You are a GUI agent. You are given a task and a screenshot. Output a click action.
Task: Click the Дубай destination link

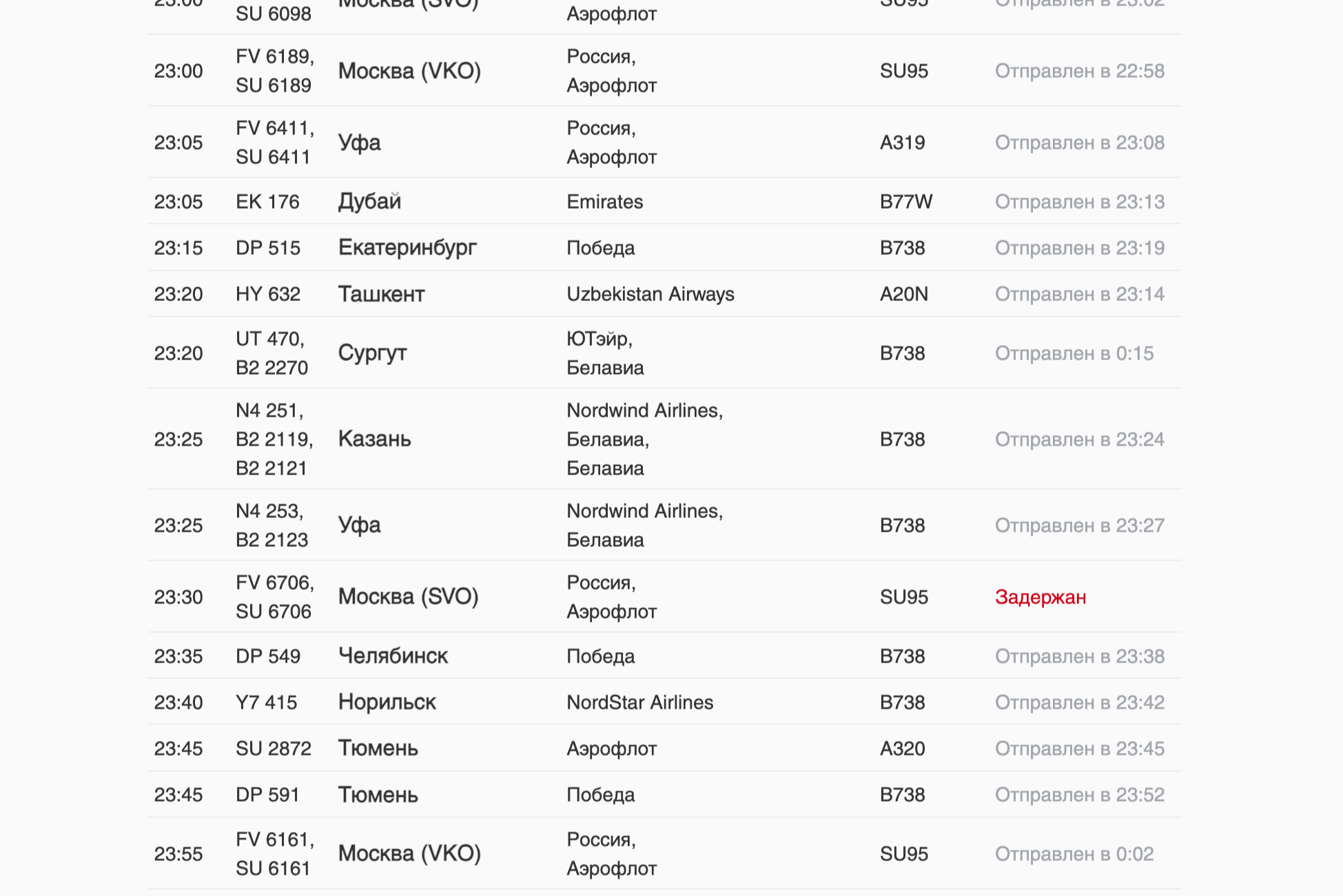369,201
